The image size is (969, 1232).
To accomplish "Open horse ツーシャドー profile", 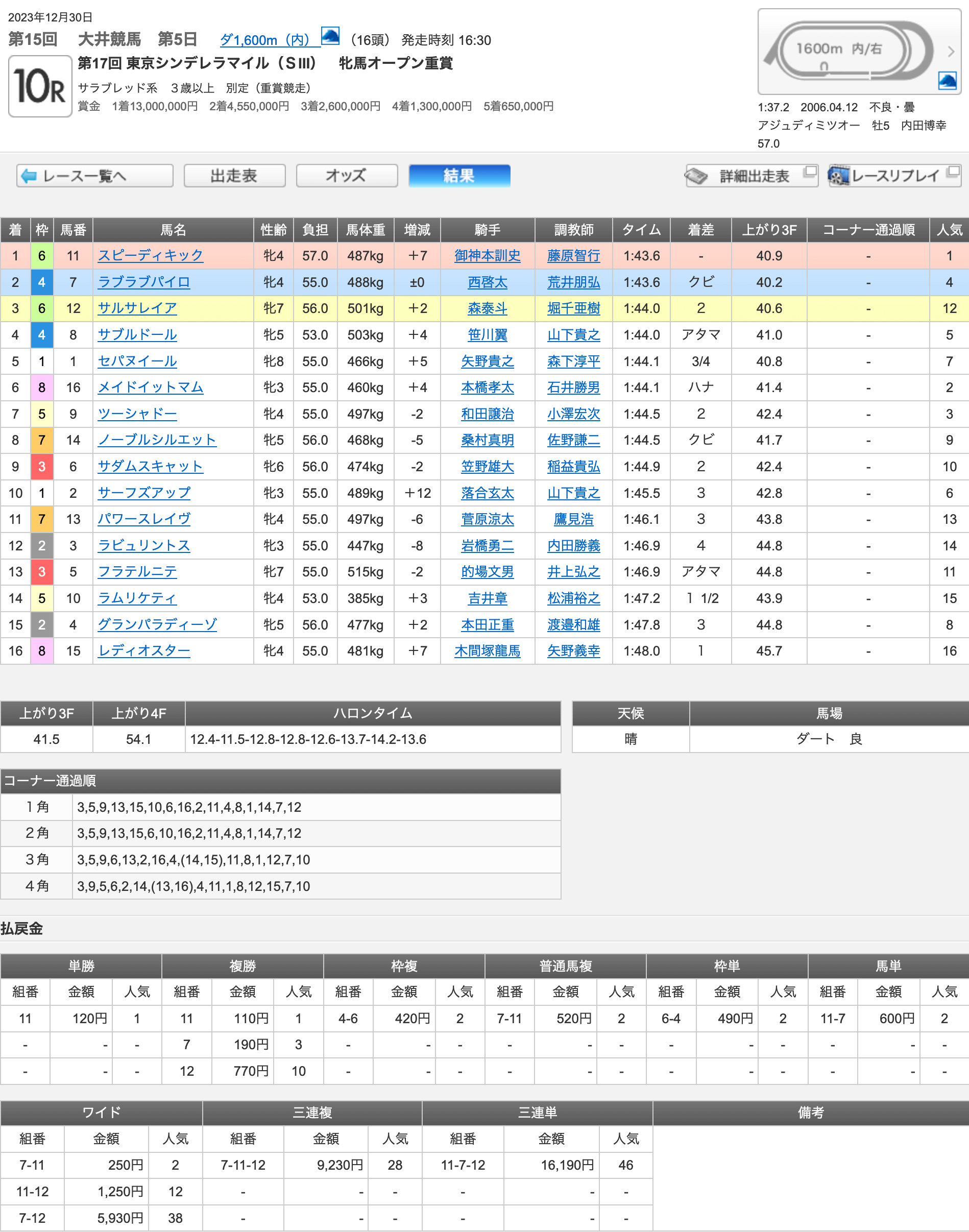I will point(137,414).
